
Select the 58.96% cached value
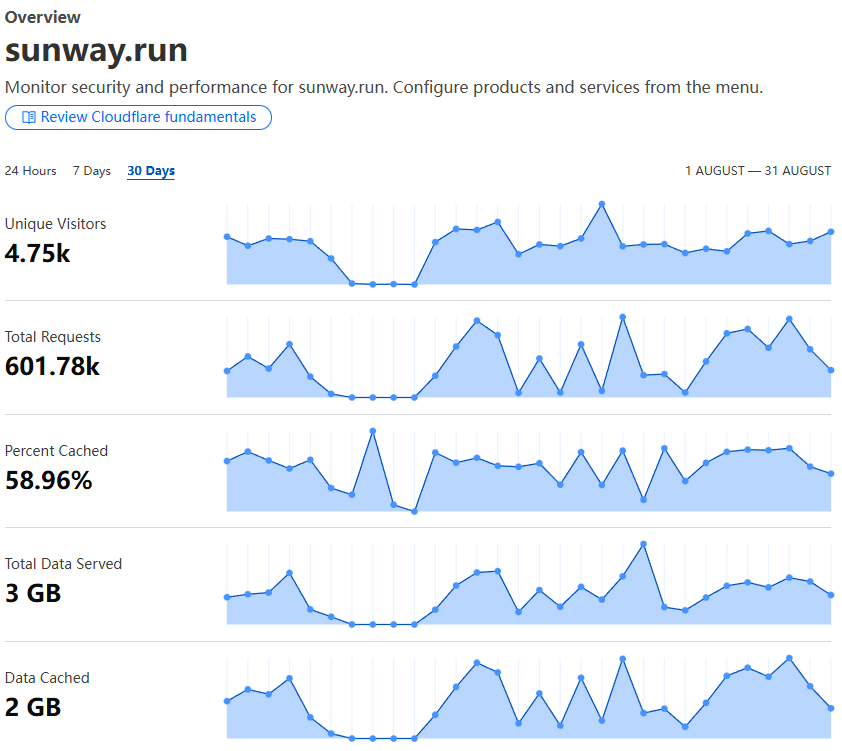49,480
